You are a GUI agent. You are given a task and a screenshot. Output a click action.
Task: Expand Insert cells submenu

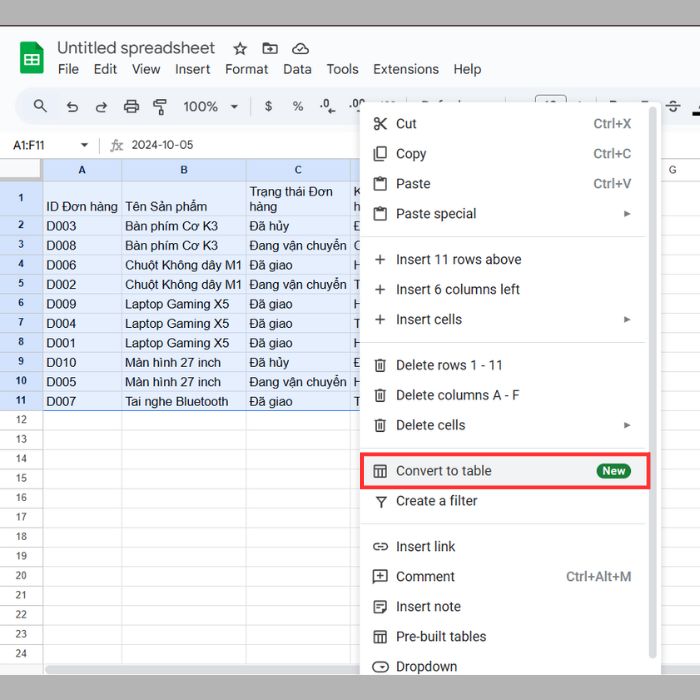point(504,320)
